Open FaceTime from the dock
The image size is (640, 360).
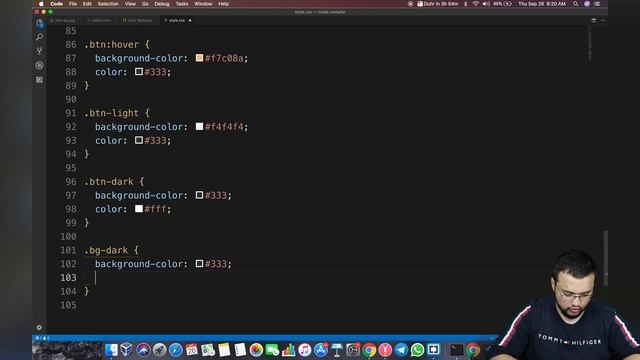272,350
